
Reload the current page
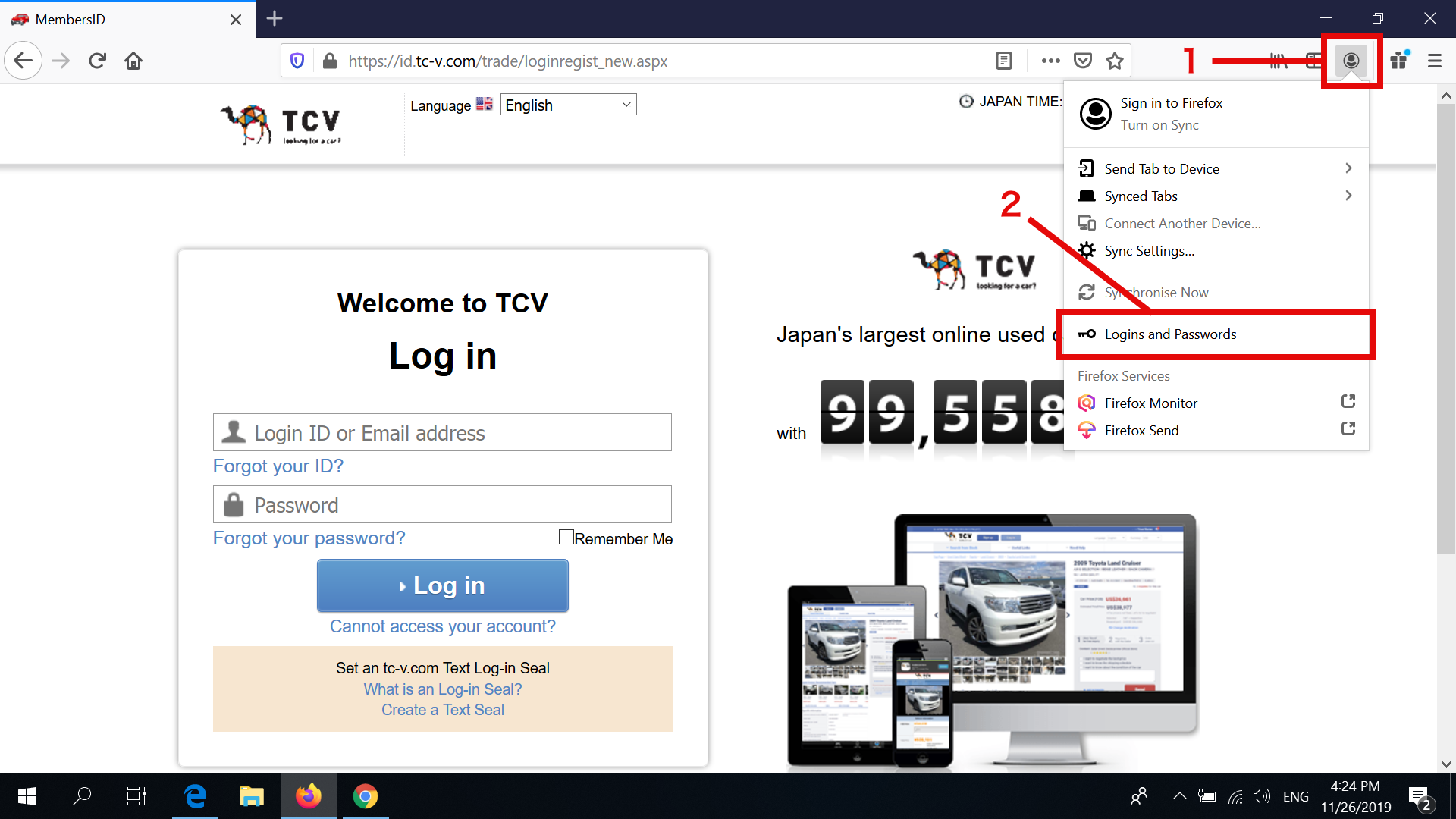coord(97,61)
